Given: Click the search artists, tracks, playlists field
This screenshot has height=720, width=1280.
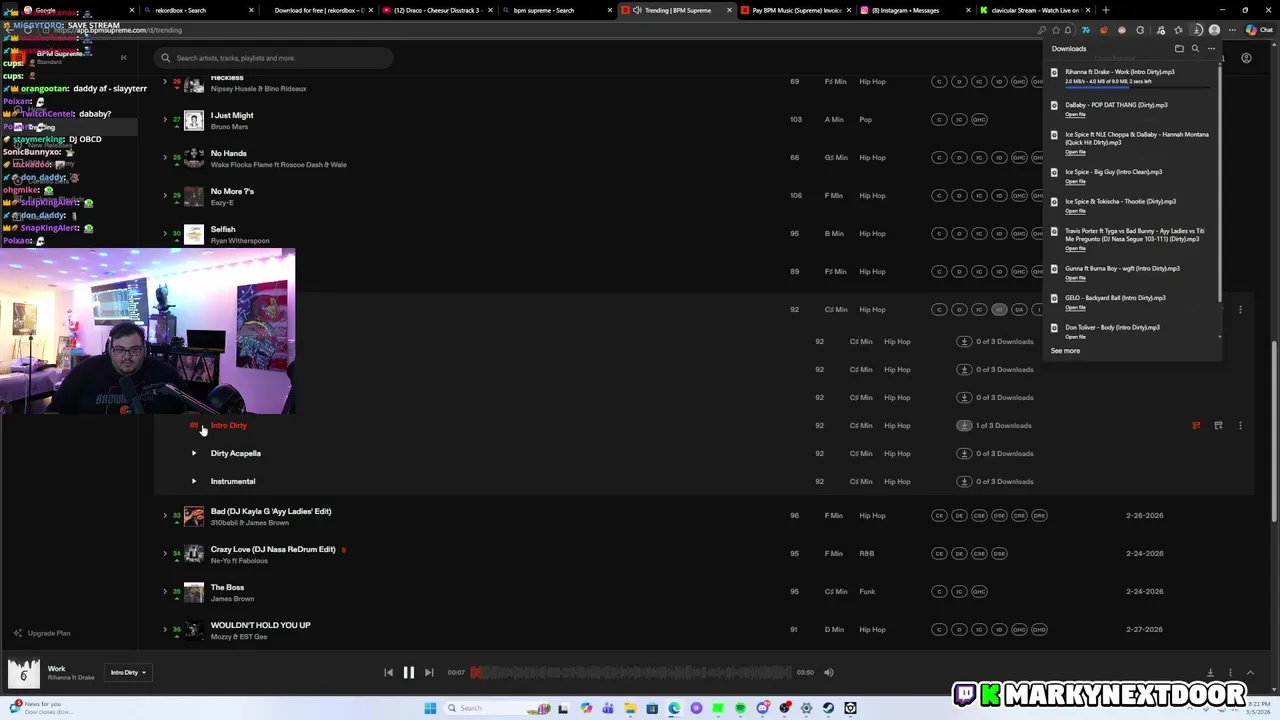Looking at the screenshot, I should (x=275, y=58).
